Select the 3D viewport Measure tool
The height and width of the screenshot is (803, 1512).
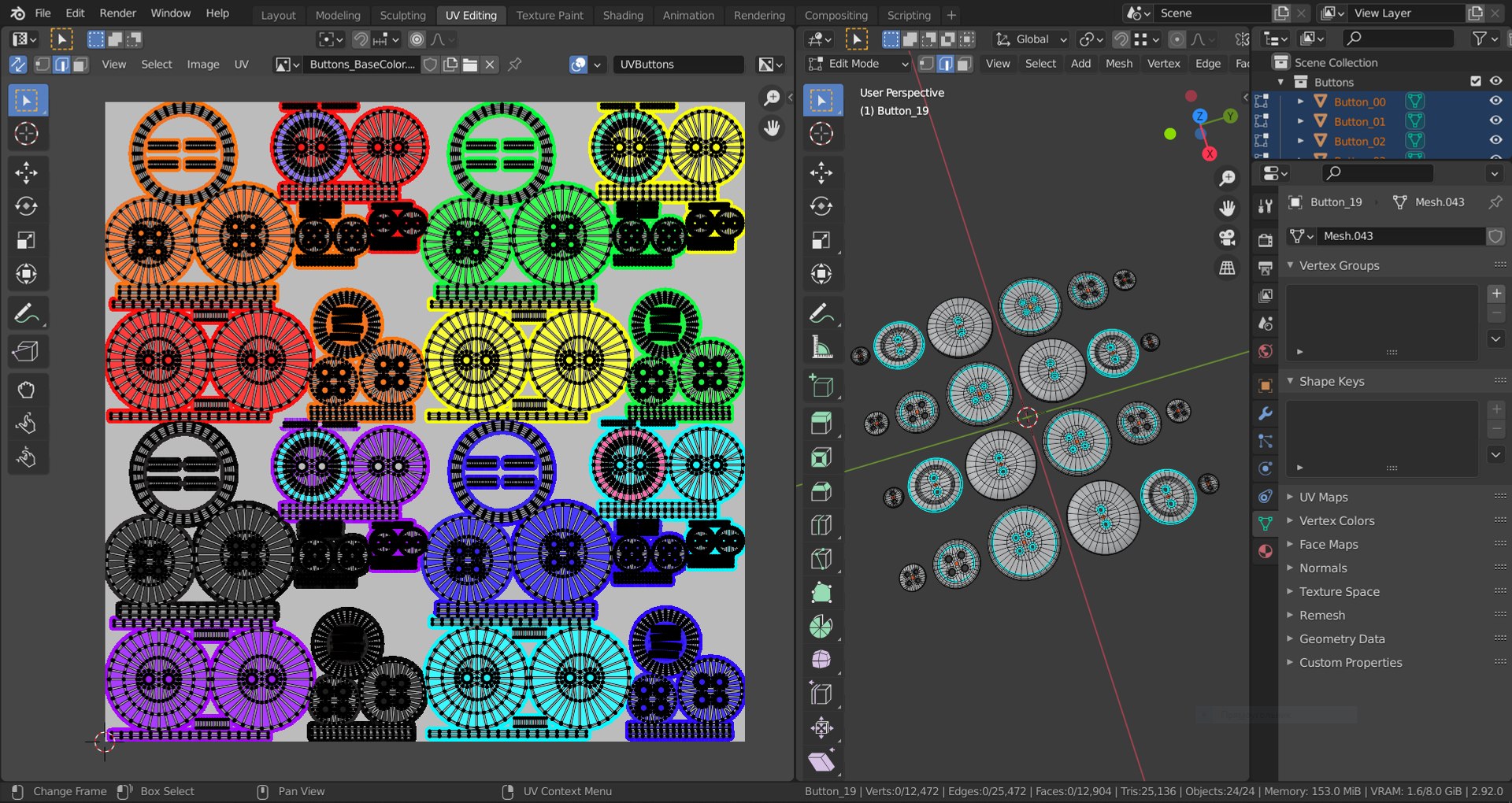click(x=821, y=346)
